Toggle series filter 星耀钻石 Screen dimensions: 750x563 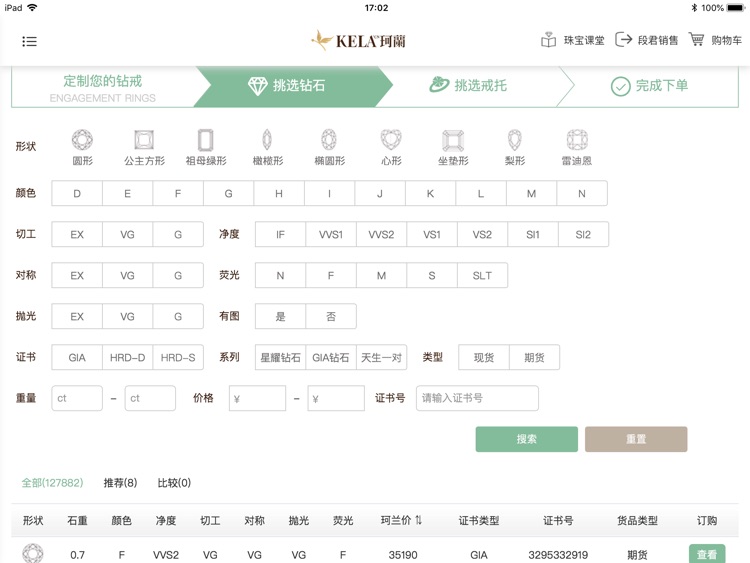[280, 357]
